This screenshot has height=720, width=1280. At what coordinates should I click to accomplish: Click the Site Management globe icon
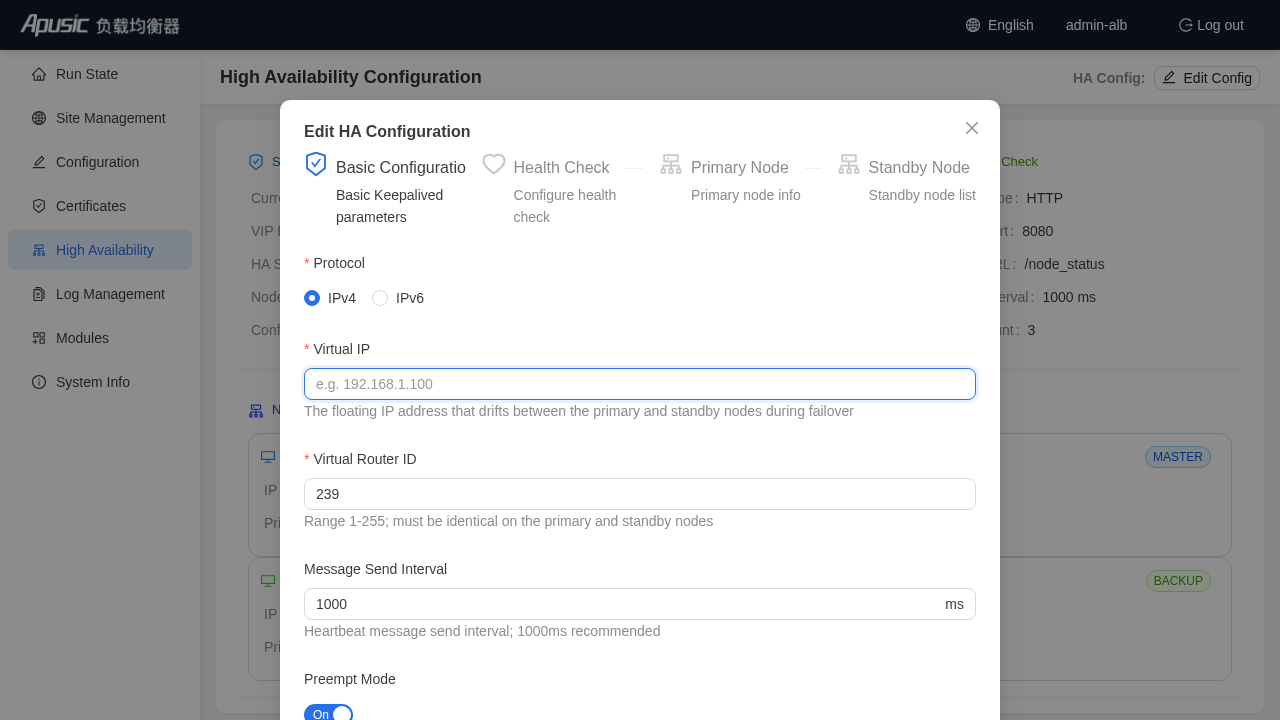click(39, 118)
